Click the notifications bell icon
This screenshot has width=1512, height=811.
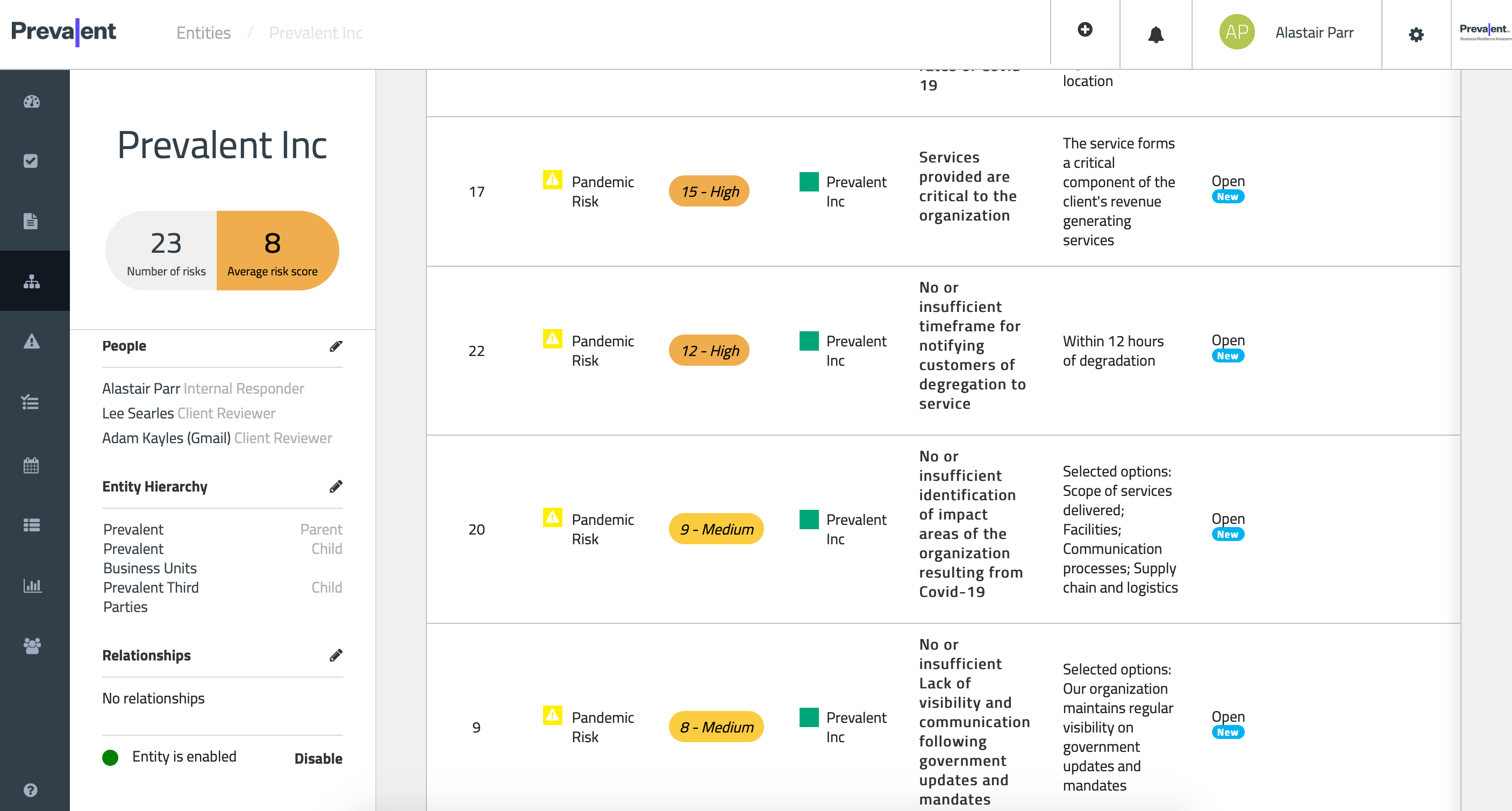(1155, 34)
